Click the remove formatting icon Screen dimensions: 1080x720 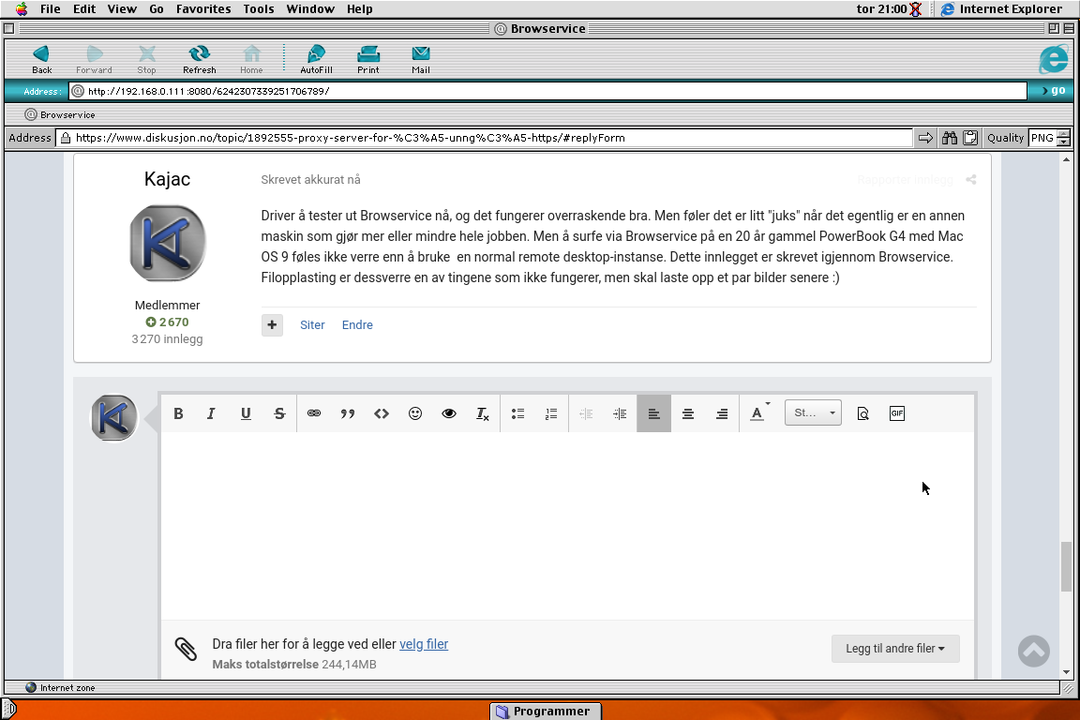pos(483,413)
